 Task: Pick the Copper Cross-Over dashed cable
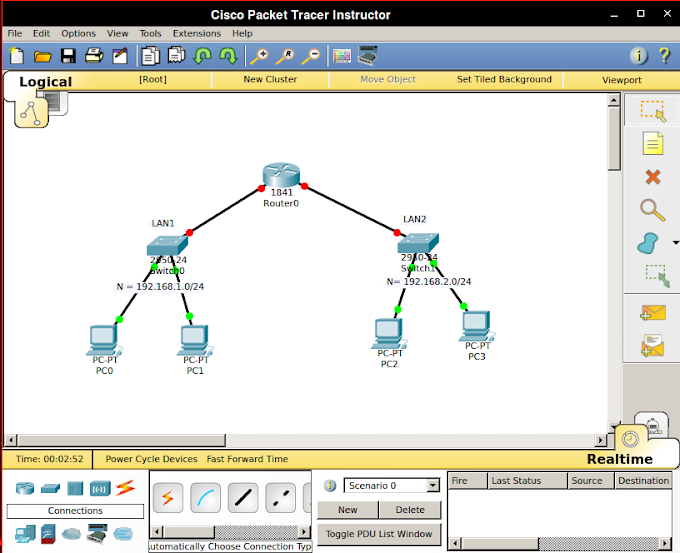tap(280, 498)
